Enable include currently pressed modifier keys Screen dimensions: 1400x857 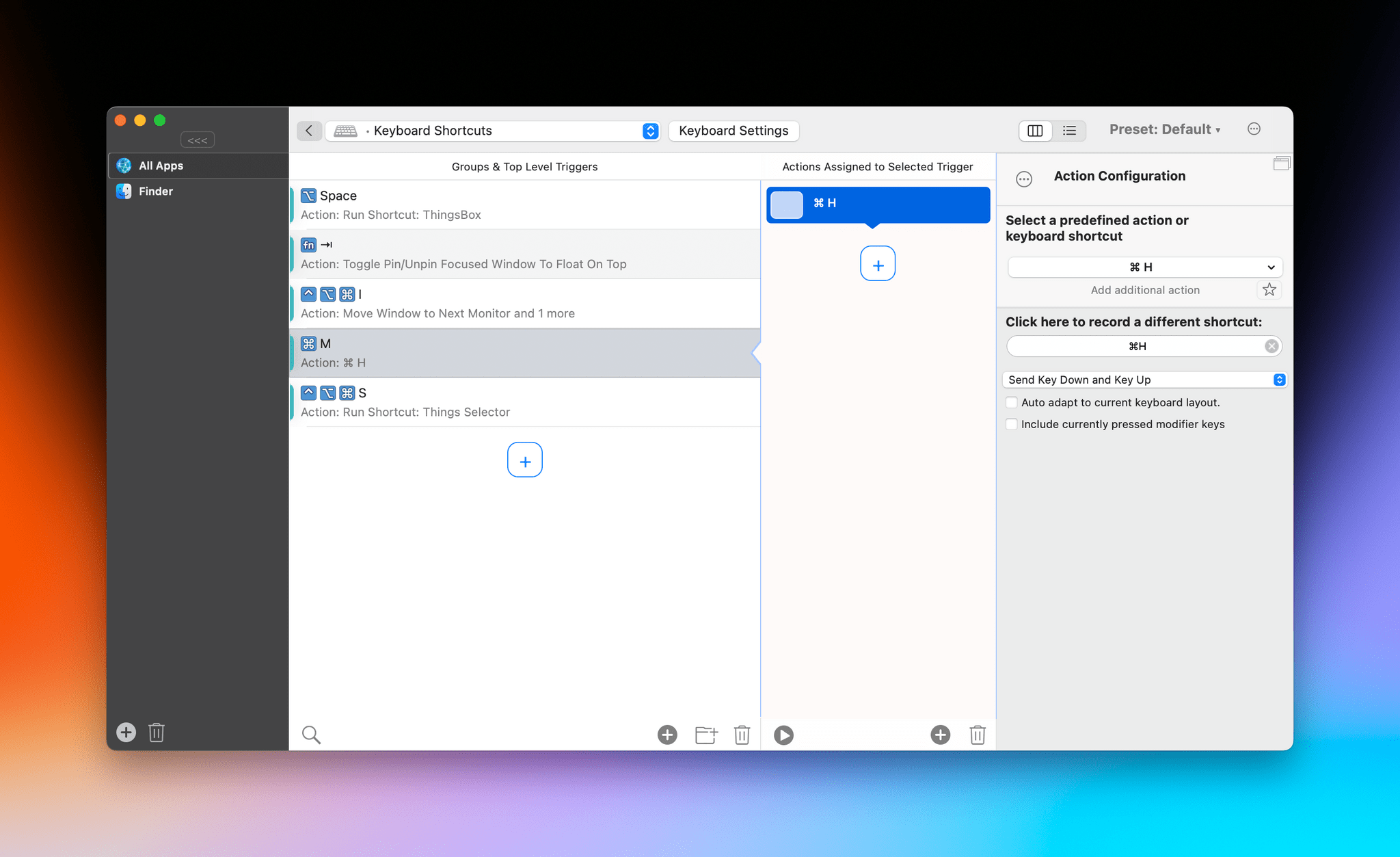[1012, 424]
